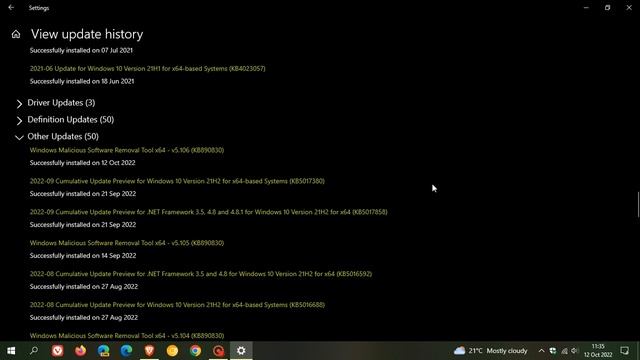Open the weather widget showing 21°C Mostly cloudy
Screen dimensions: 640x360
[x=491, y=351]
